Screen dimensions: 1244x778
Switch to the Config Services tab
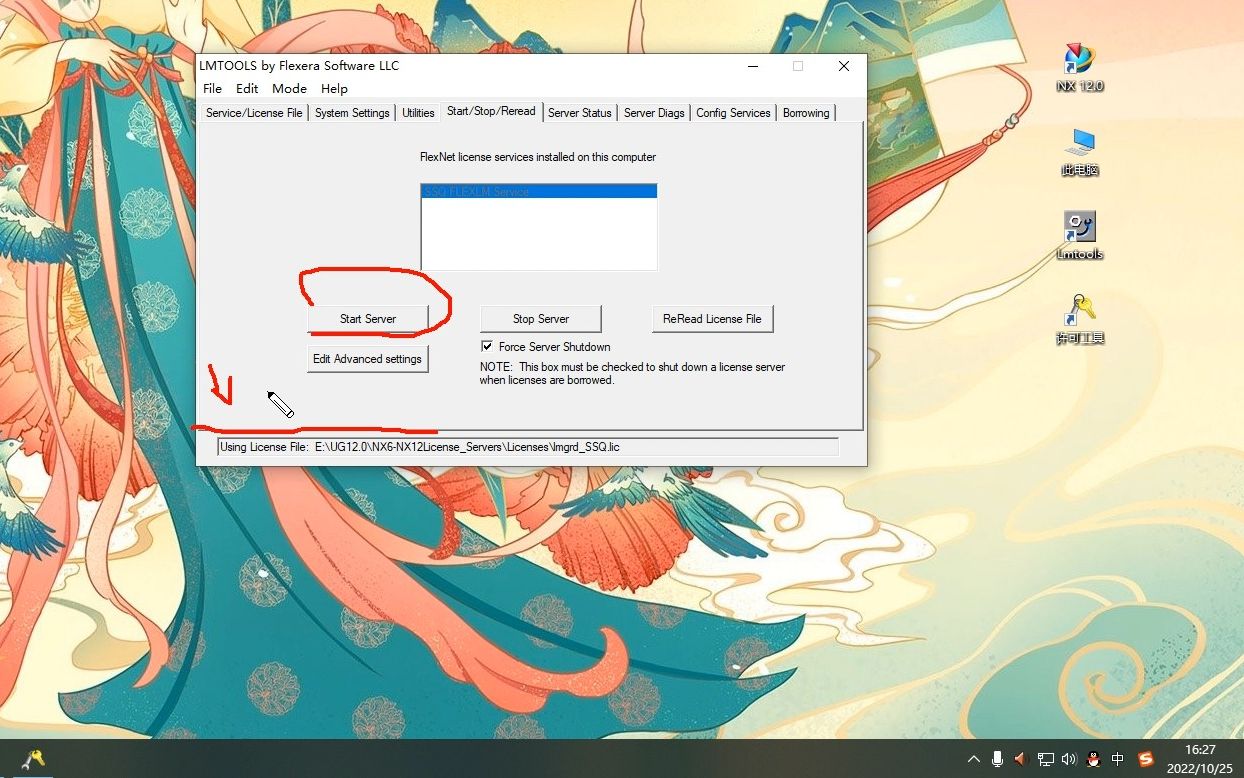[x=733, y=113]
